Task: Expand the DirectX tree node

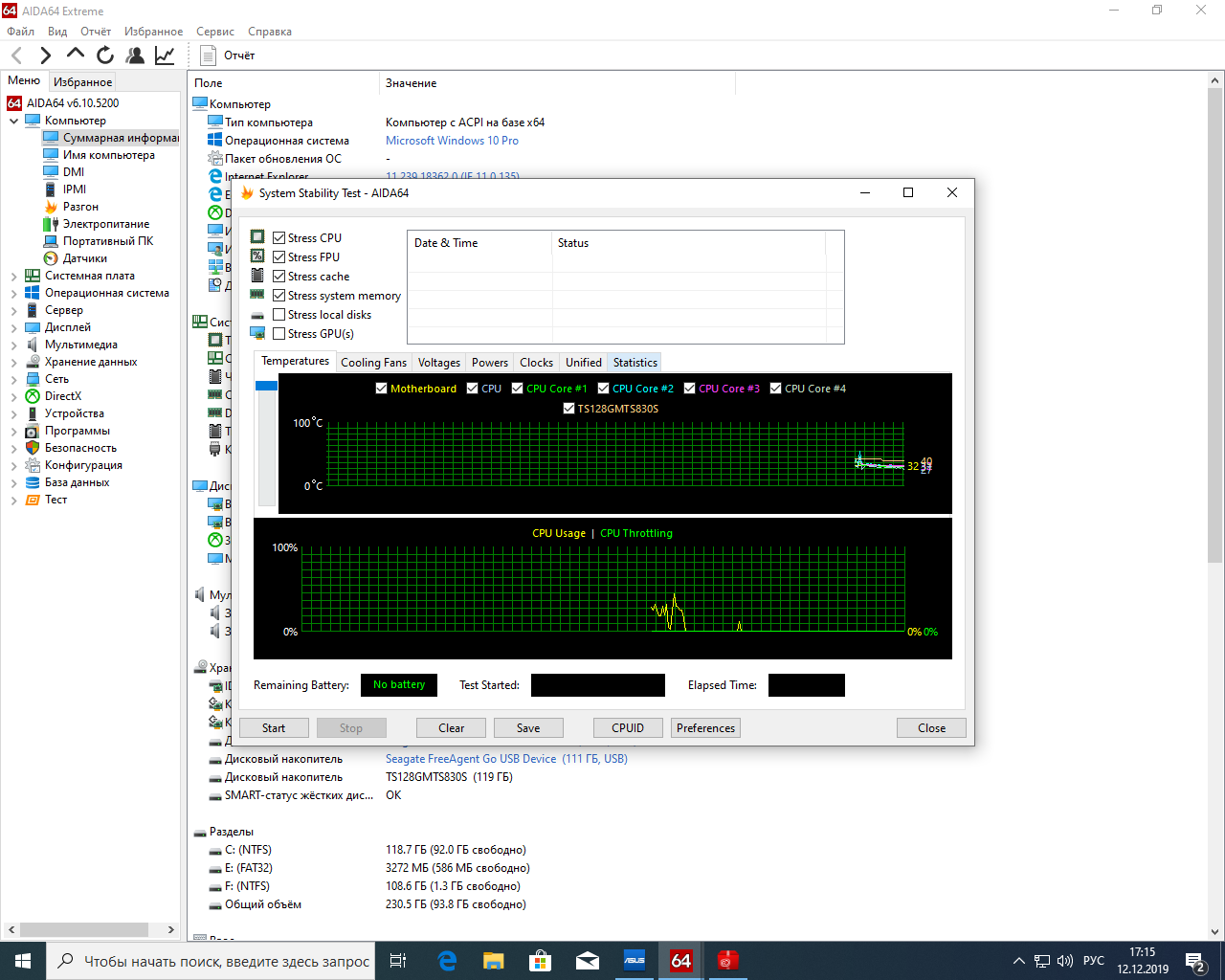Action: [13, 396]
